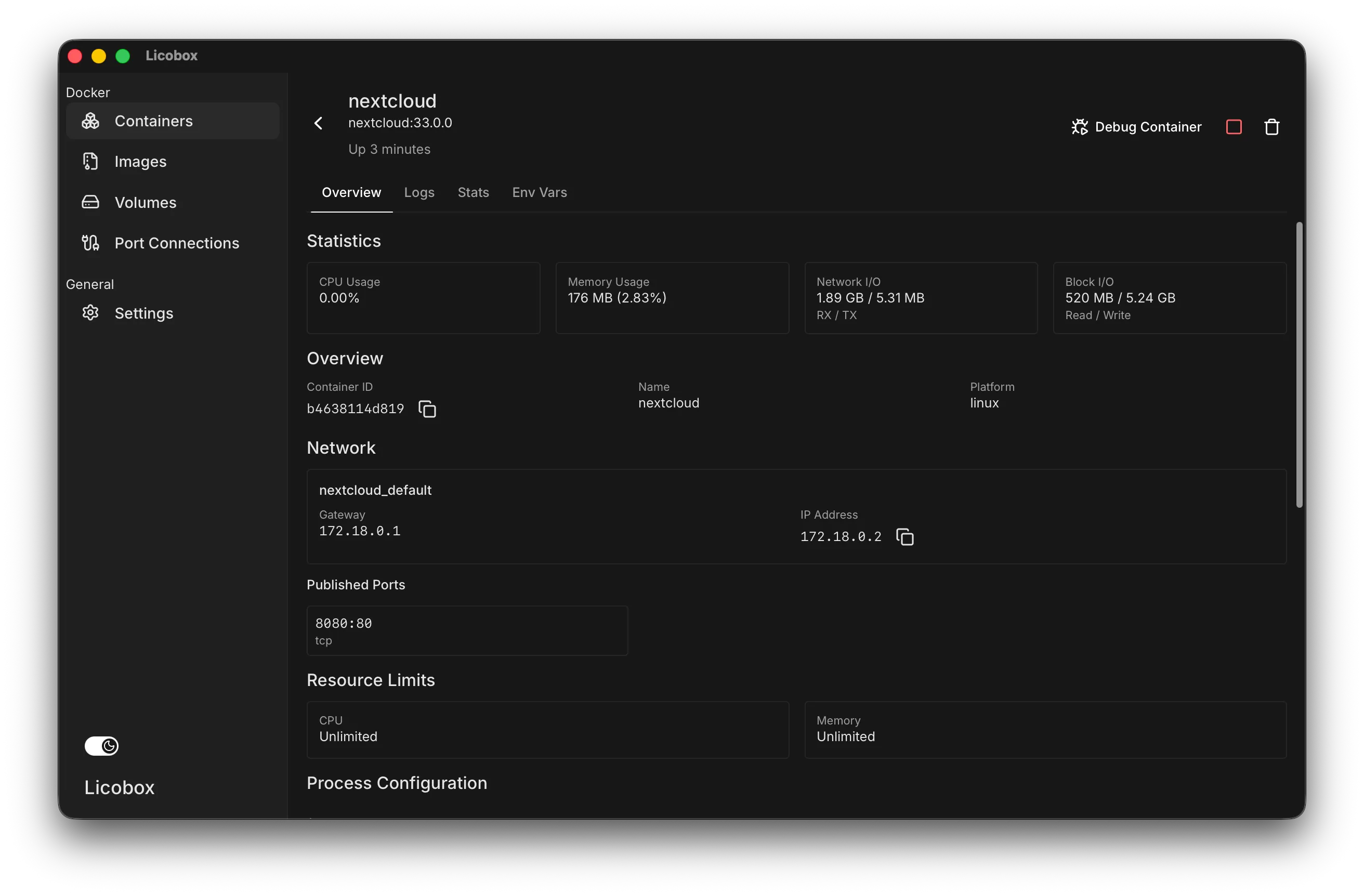
Task: Toggle the dark mode switch
Action: point(101,746)
